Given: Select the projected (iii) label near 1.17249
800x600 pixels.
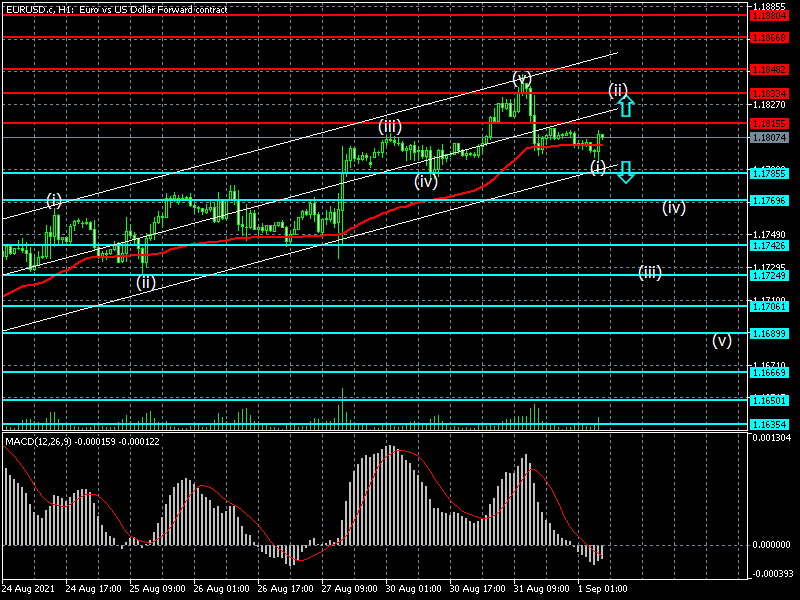Looking at the screenshot, I should [x=650, y=272].
